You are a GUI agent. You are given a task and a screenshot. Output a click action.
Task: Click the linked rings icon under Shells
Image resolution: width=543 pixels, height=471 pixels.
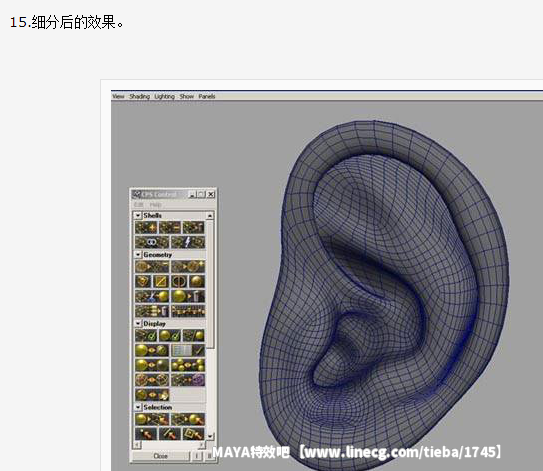pyautogui.click(x=152, y=242)
